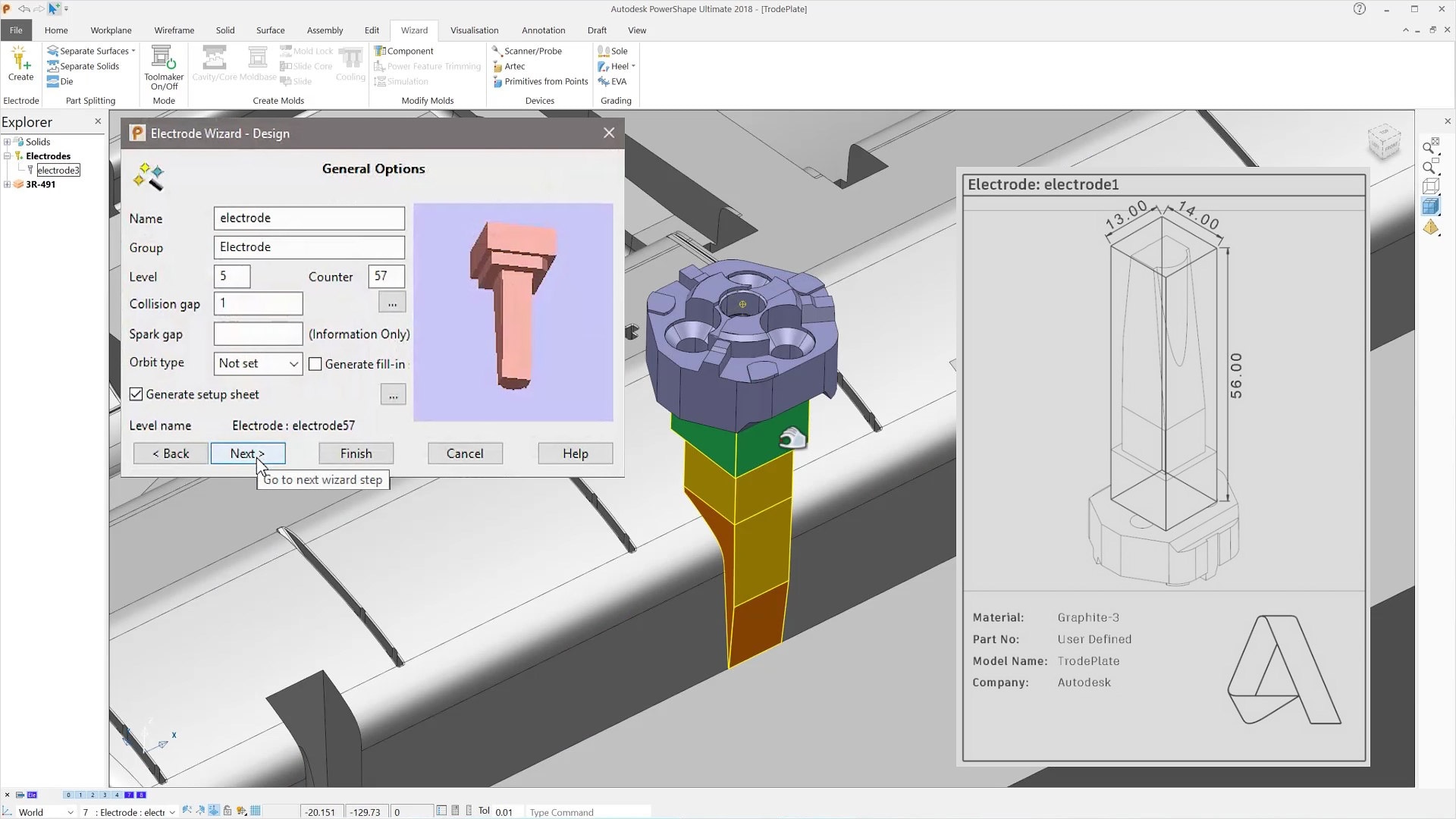Screen dimensions: 1456x819
Task: Click the Finish button
Action: [356, 453]
